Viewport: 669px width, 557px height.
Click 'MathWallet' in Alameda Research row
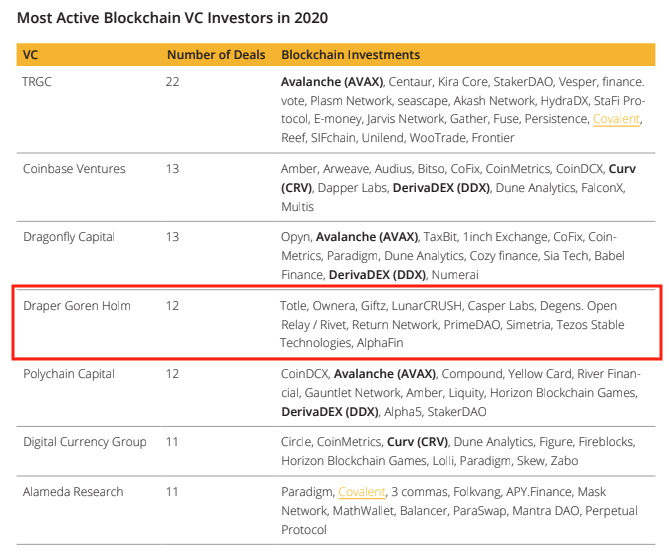click(x=363, y=511)
